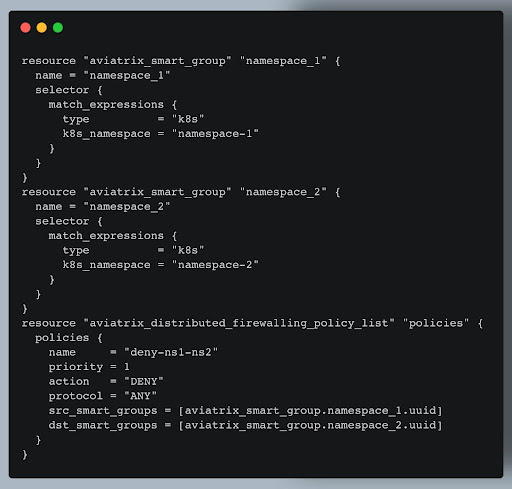Image resolution: width=512 pixels, height=489 pixels.
Task: Select the "DENY" action value
Action: tap(144, 381)
